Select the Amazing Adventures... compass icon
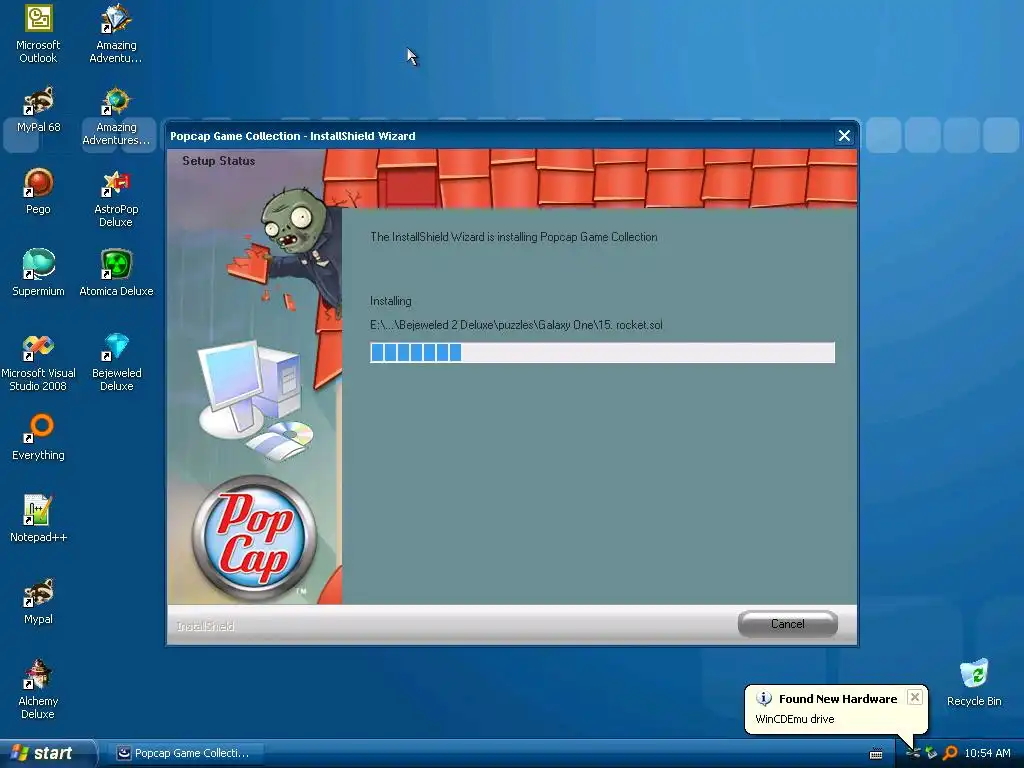 pos(116,116)
